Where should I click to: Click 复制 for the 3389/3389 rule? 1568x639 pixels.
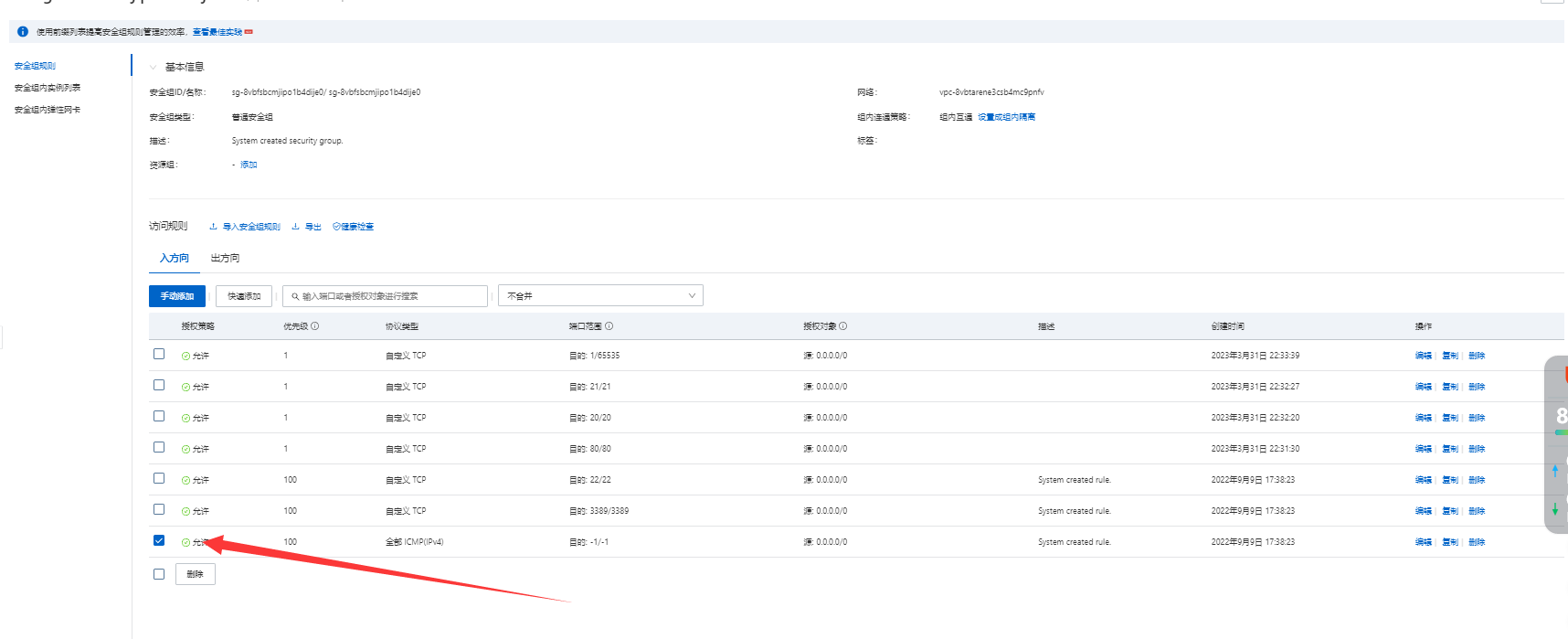(1450, 511)
